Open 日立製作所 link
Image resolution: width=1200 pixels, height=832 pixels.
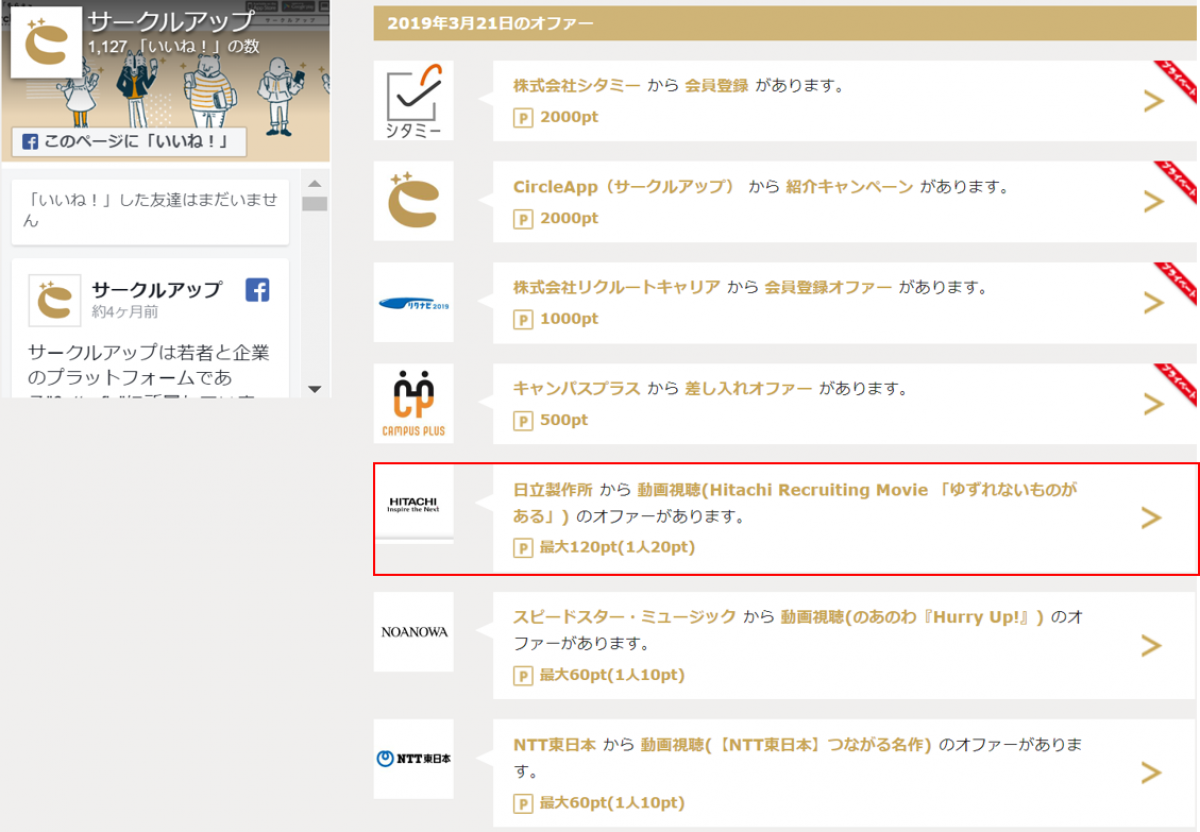(553, 490)
